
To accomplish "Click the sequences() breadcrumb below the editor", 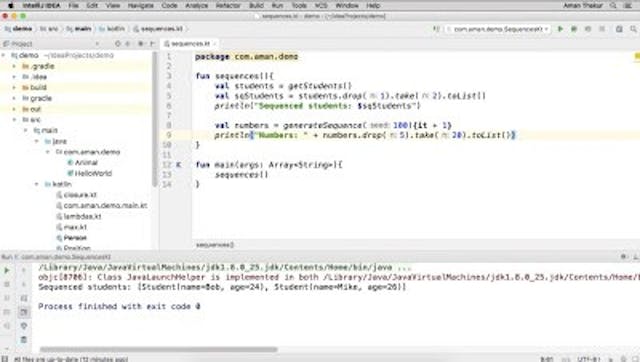I will click(x=215, y=245).
